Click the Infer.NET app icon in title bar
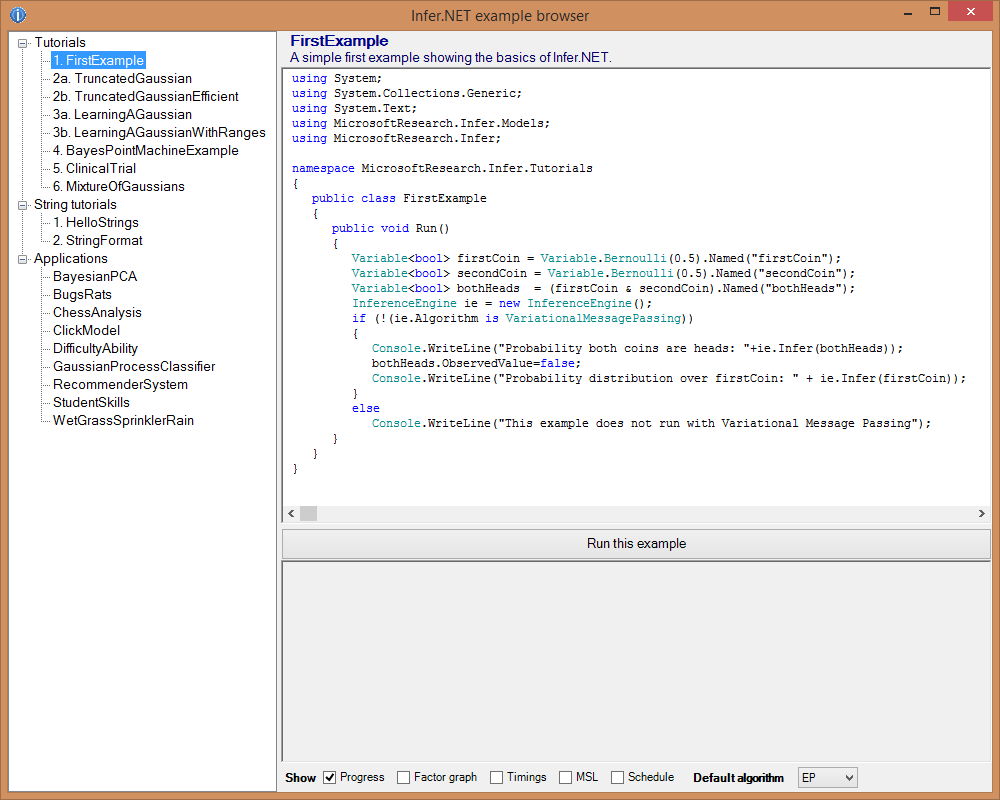Screen dimensions: 1000x800 pos(18,14)
